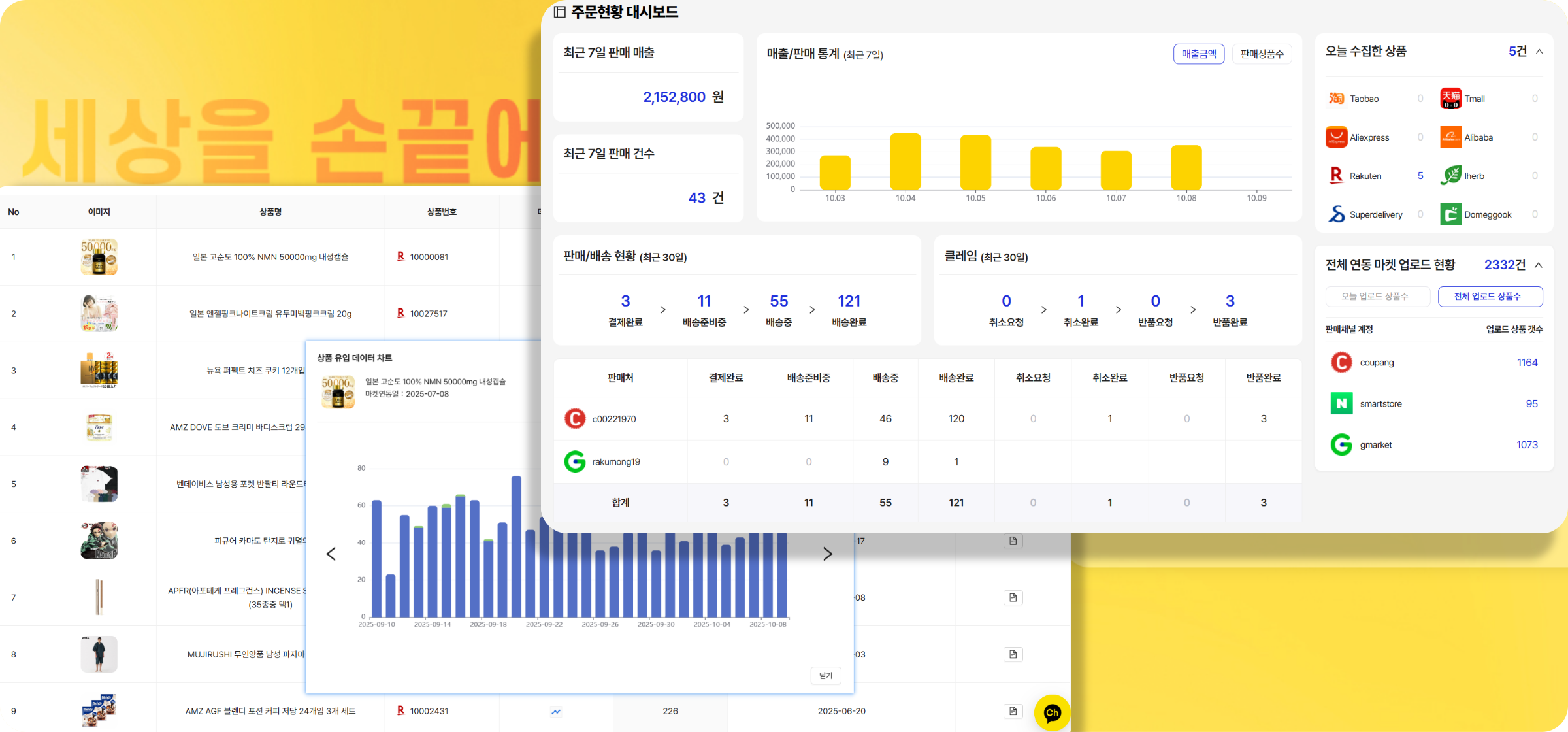This screenshot has width=1568, height=732.
Task: Click the Domeggook icon
Action: [x=1450, y=214]
